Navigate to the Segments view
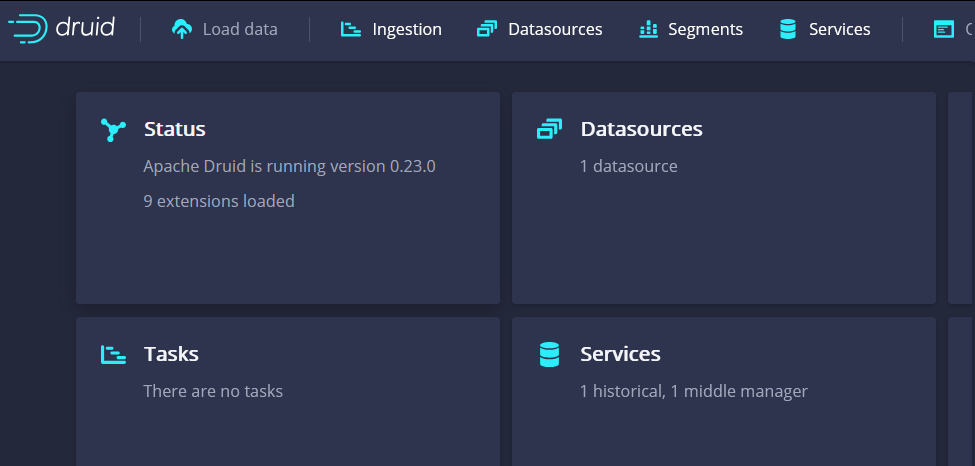Image resolution: width=975 pixels, height=466 pixels. [705, 29]
